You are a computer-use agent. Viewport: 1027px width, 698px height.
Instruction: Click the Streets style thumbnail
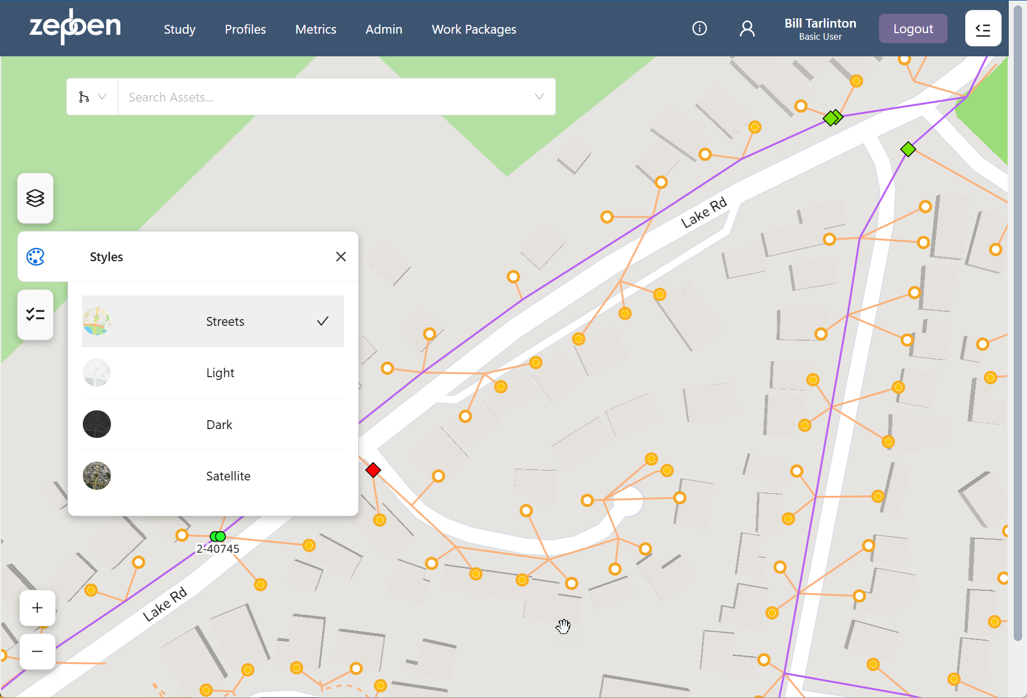tap(97, 321)
